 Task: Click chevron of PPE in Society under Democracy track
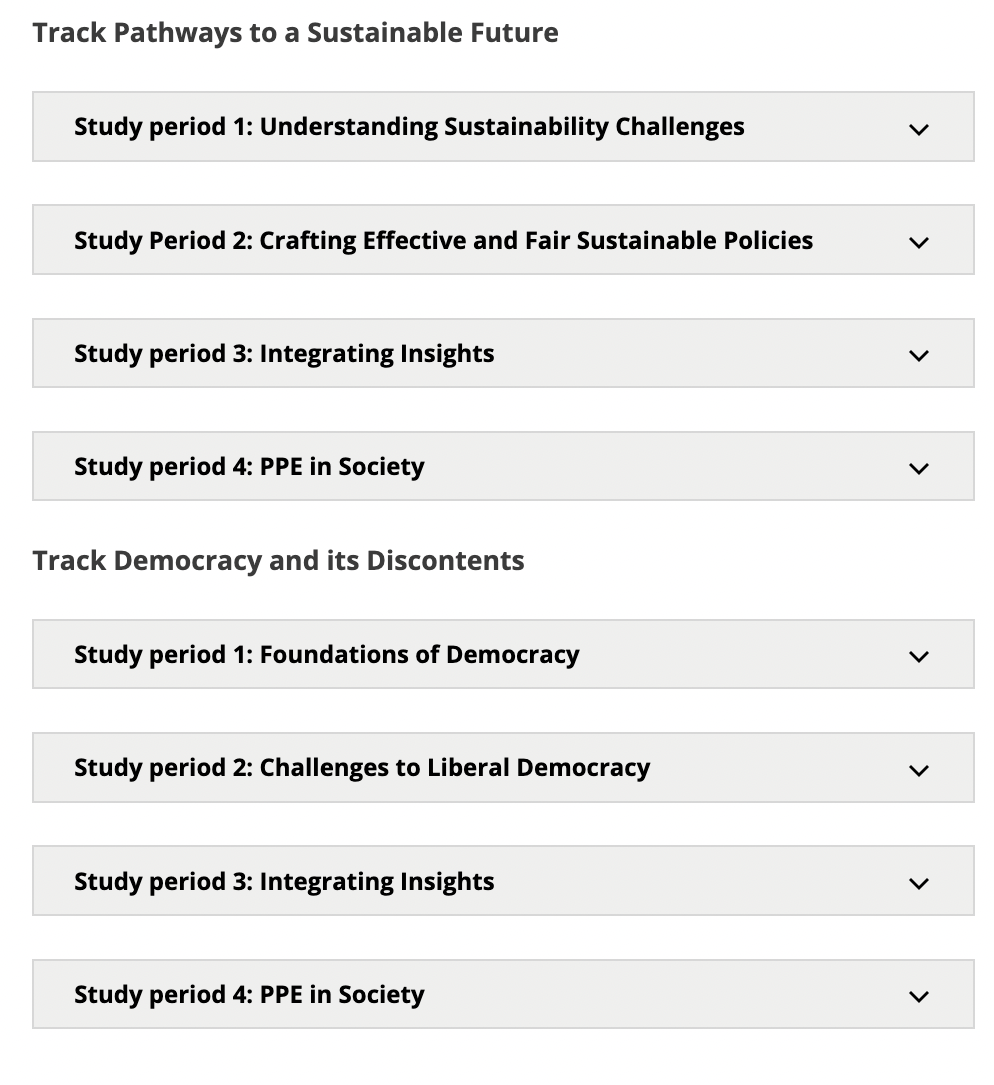tap(918, 996)
